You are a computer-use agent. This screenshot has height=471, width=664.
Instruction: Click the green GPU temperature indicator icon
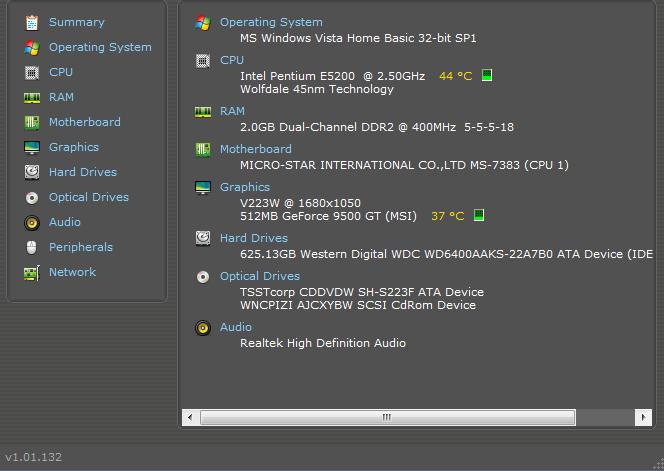tap(479, 216)
